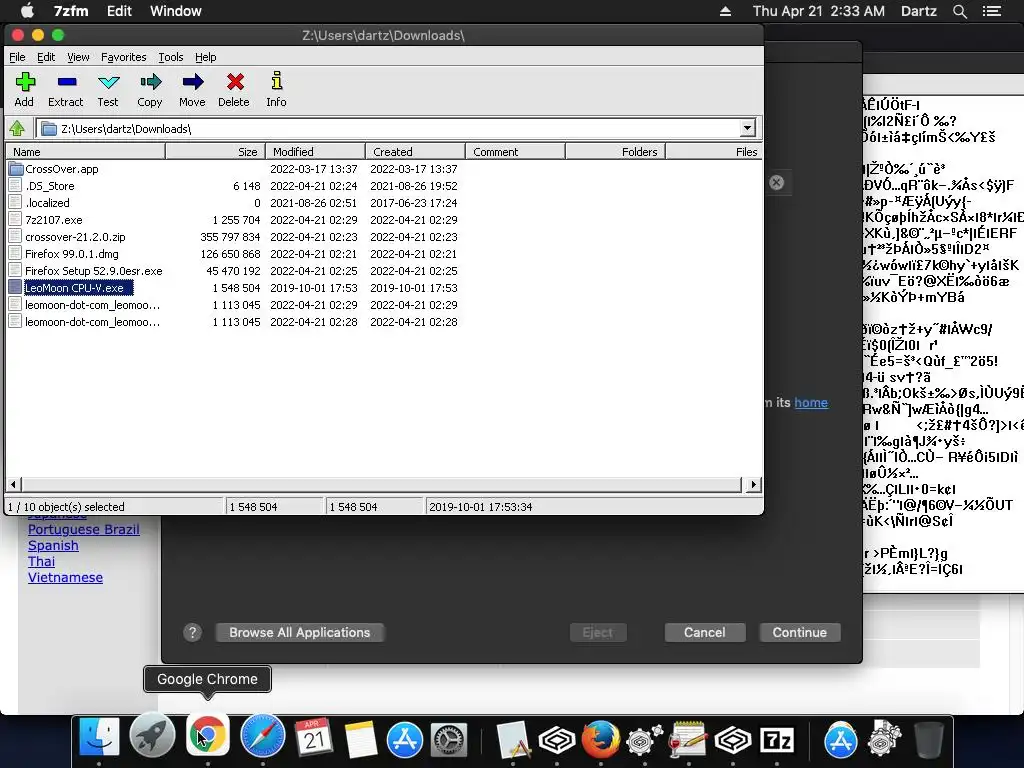Open the Favorites menu
Screen dimensions: 1024x768
(x=123, y=57)
